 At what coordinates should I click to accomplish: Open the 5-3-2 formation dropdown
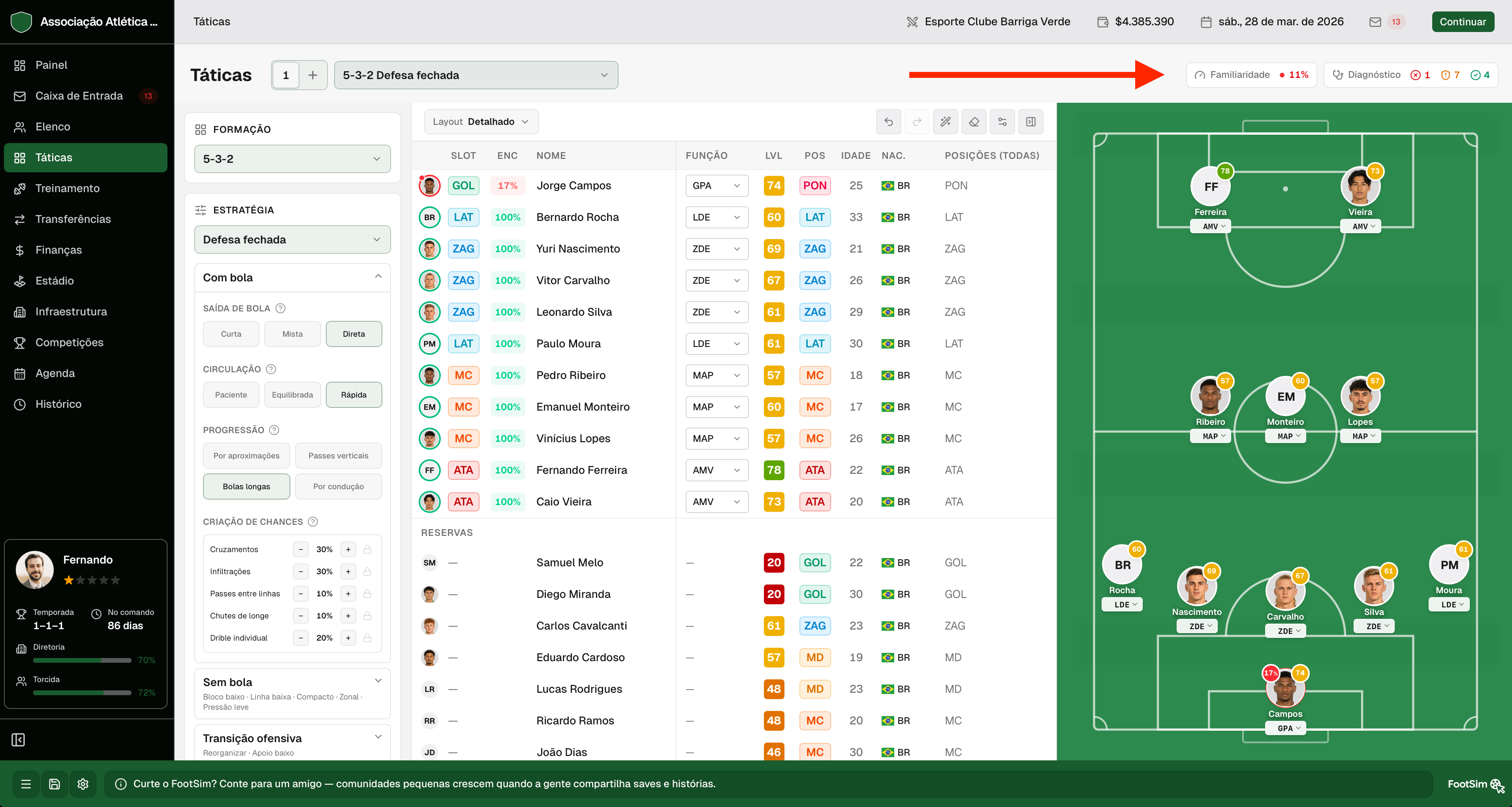pos(292,159)
